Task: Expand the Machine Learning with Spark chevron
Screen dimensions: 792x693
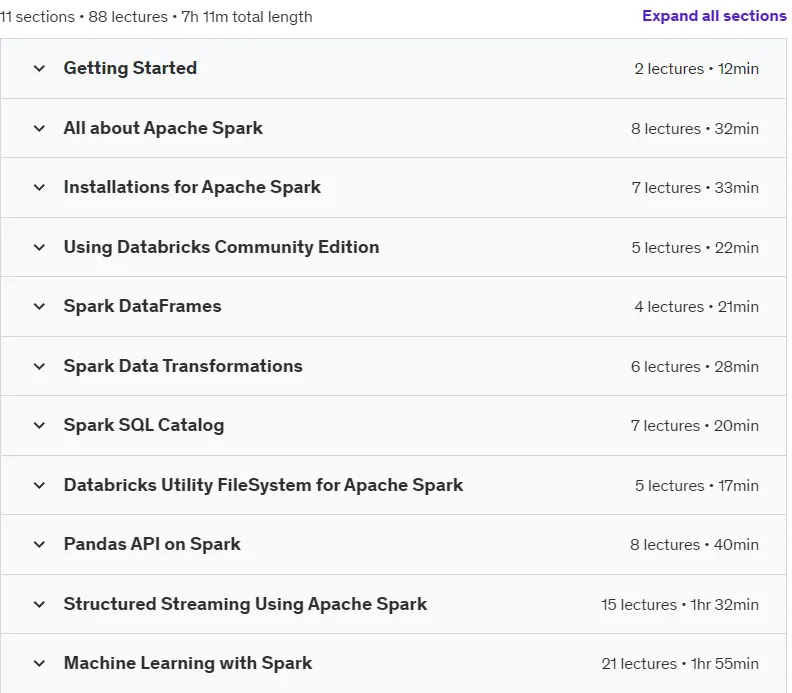Action: pyautogui.click(x=39, y=664)
